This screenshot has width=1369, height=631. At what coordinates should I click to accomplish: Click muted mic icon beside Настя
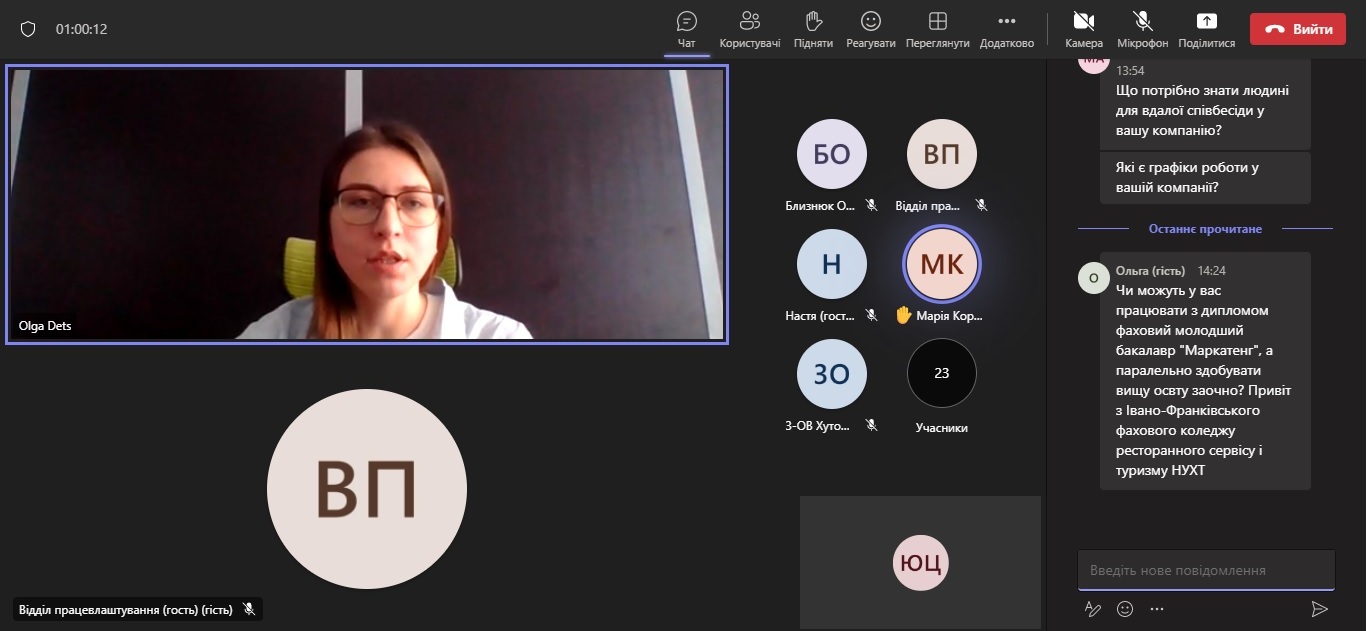[872, 315]
